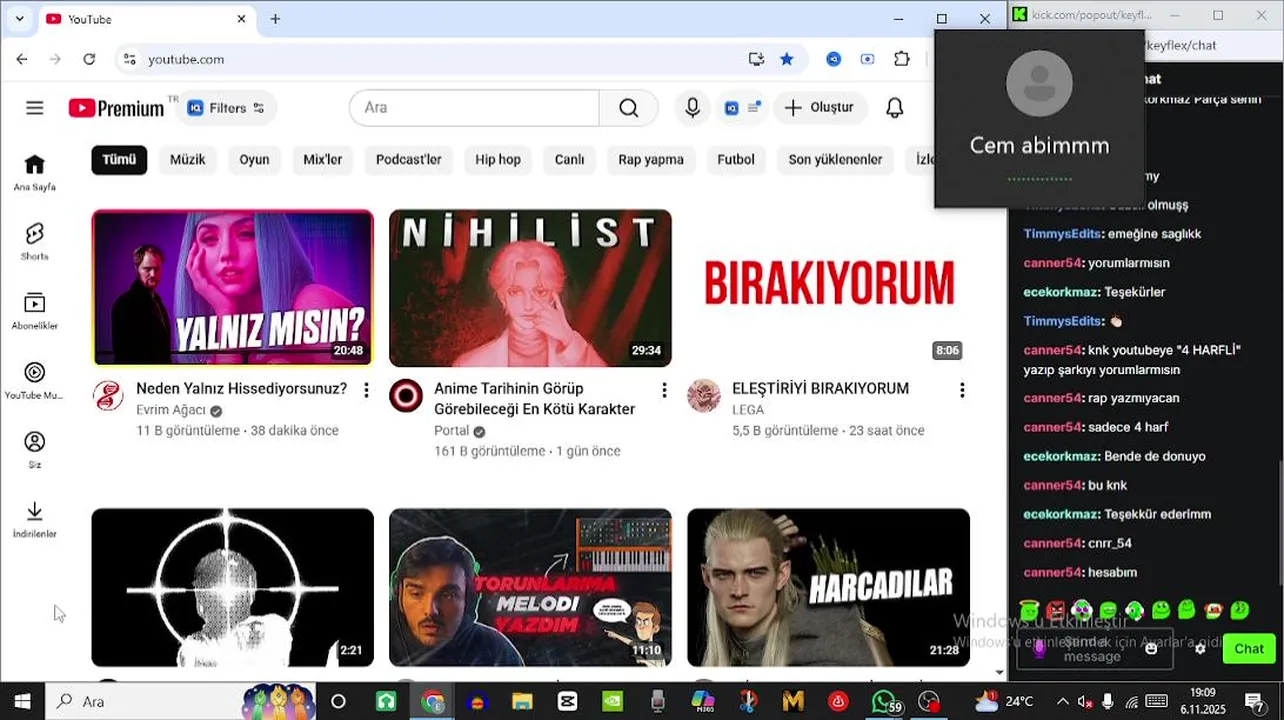Open the YouTube hamburger guide menu
The height and width of the screenshot is (720, 1284).
pyautogui.click(x=35, y=108)
